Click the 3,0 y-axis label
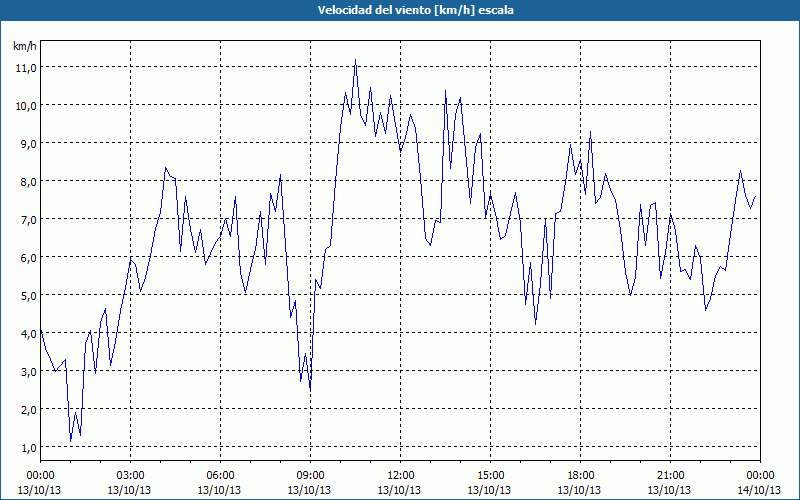The image size is (800, 500). [28, 371]
